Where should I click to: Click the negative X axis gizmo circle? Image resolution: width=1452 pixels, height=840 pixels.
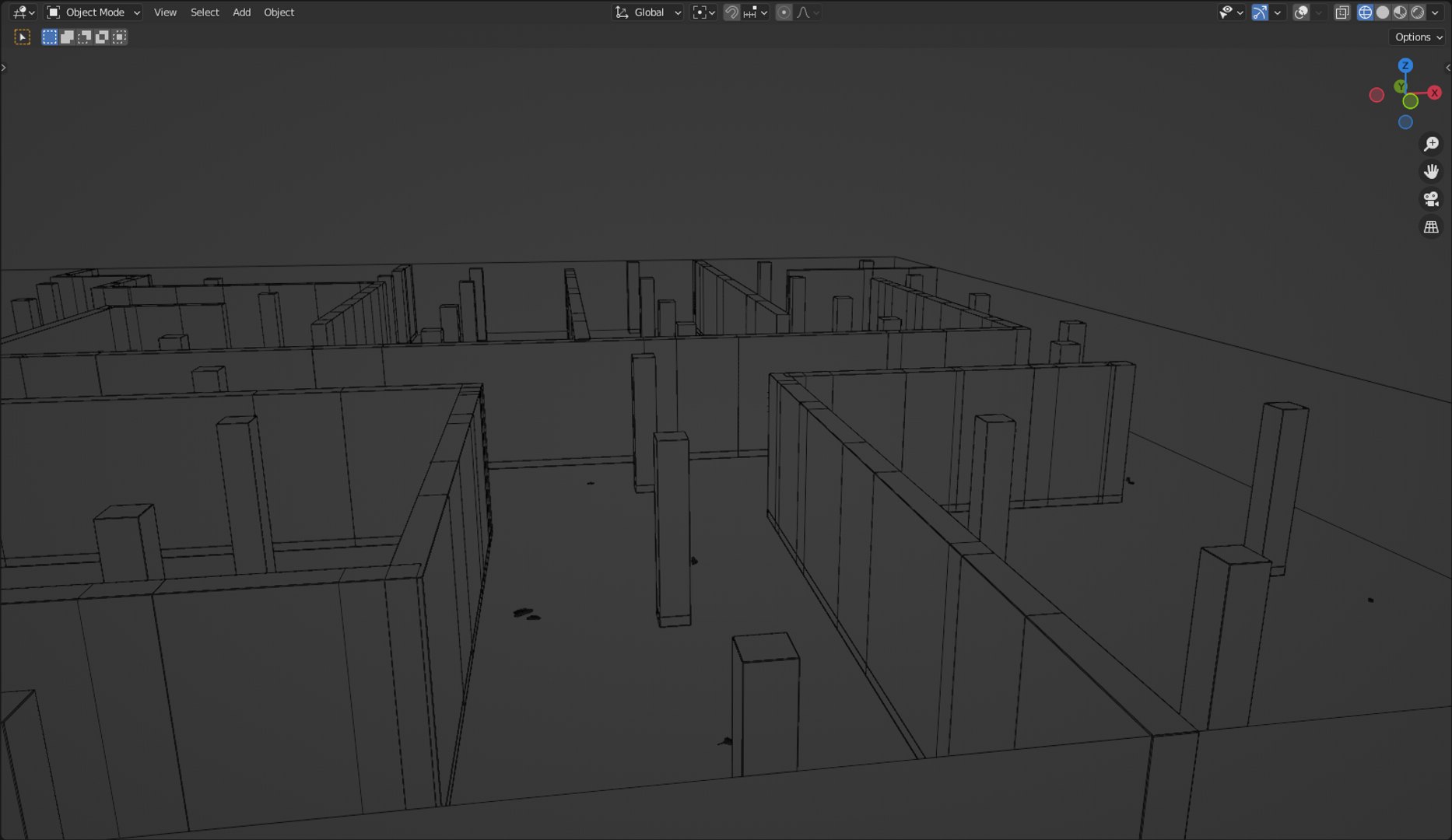(1377, 95)
